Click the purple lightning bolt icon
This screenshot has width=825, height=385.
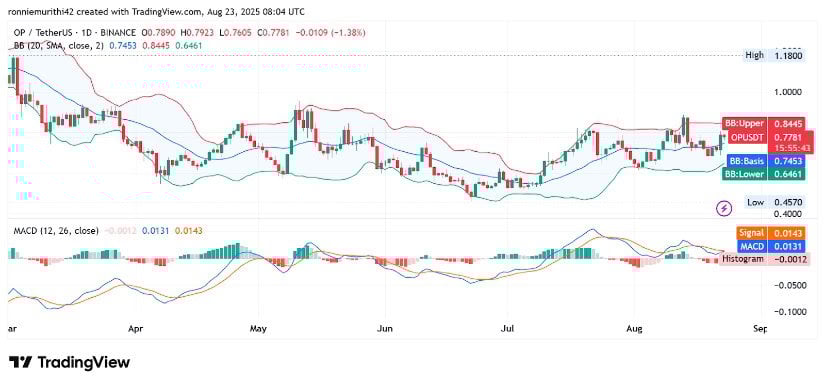725,209
